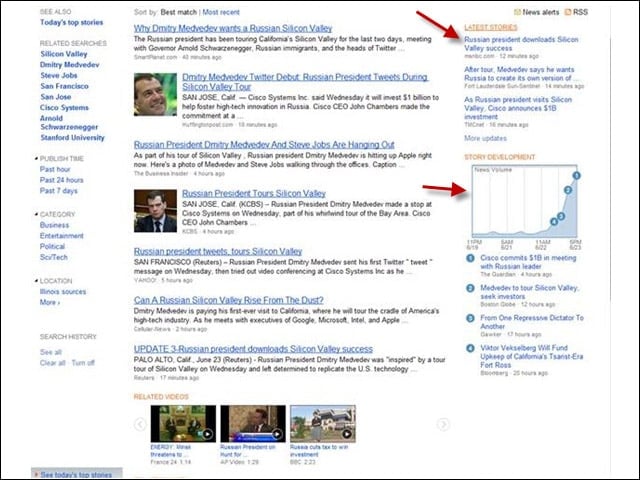Click More updates under Latest Stories
Image resolution: width=640 pixels, height=480 pixels.
[485, 138]
